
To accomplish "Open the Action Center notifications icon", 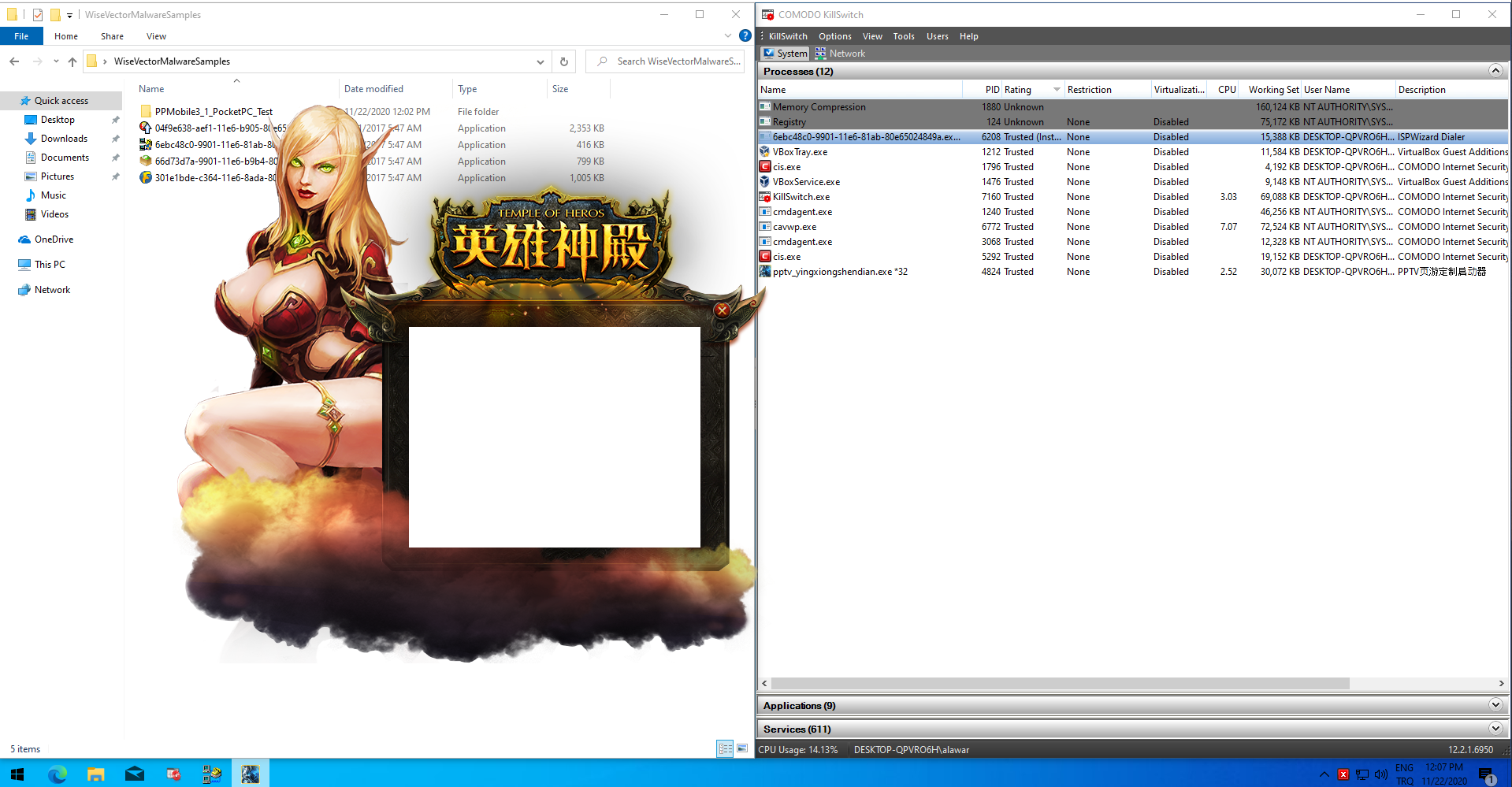I will point(1487,775).
